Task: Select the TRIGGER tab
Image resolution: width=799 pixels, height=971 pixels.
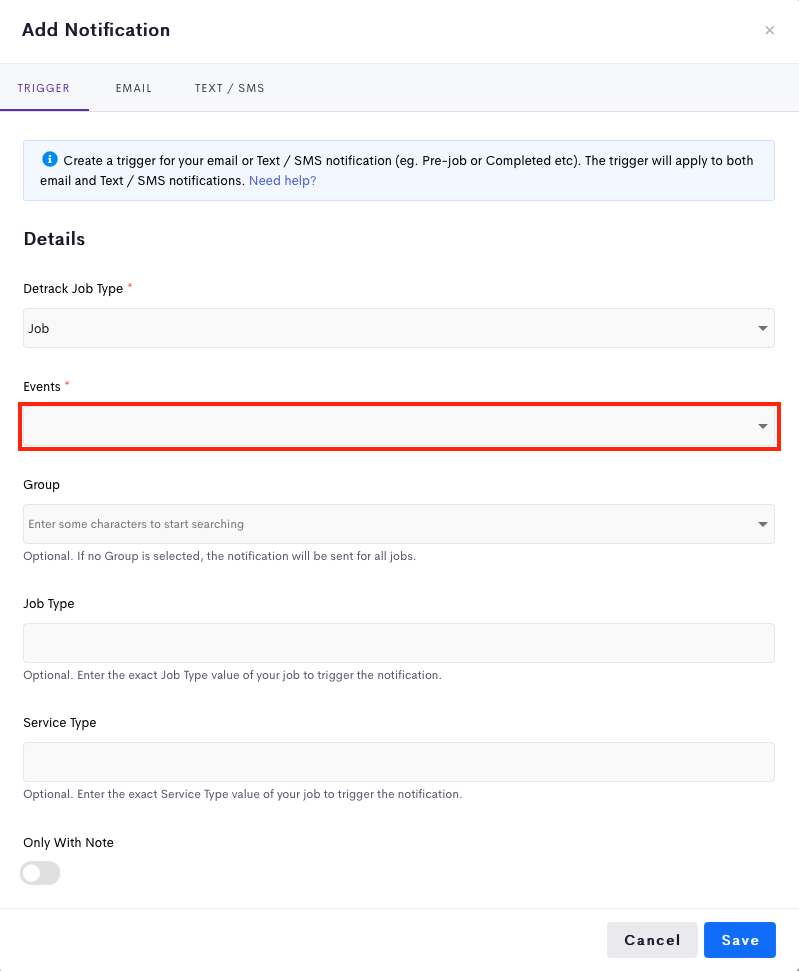Action: (44, 88)
